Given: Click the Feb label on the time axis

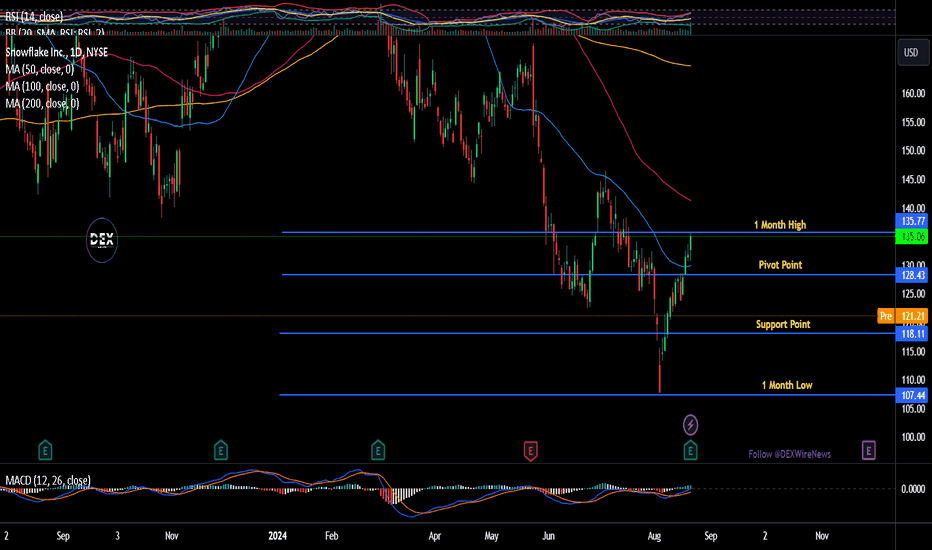Looking at the screenshot, I should click(332, 536).
